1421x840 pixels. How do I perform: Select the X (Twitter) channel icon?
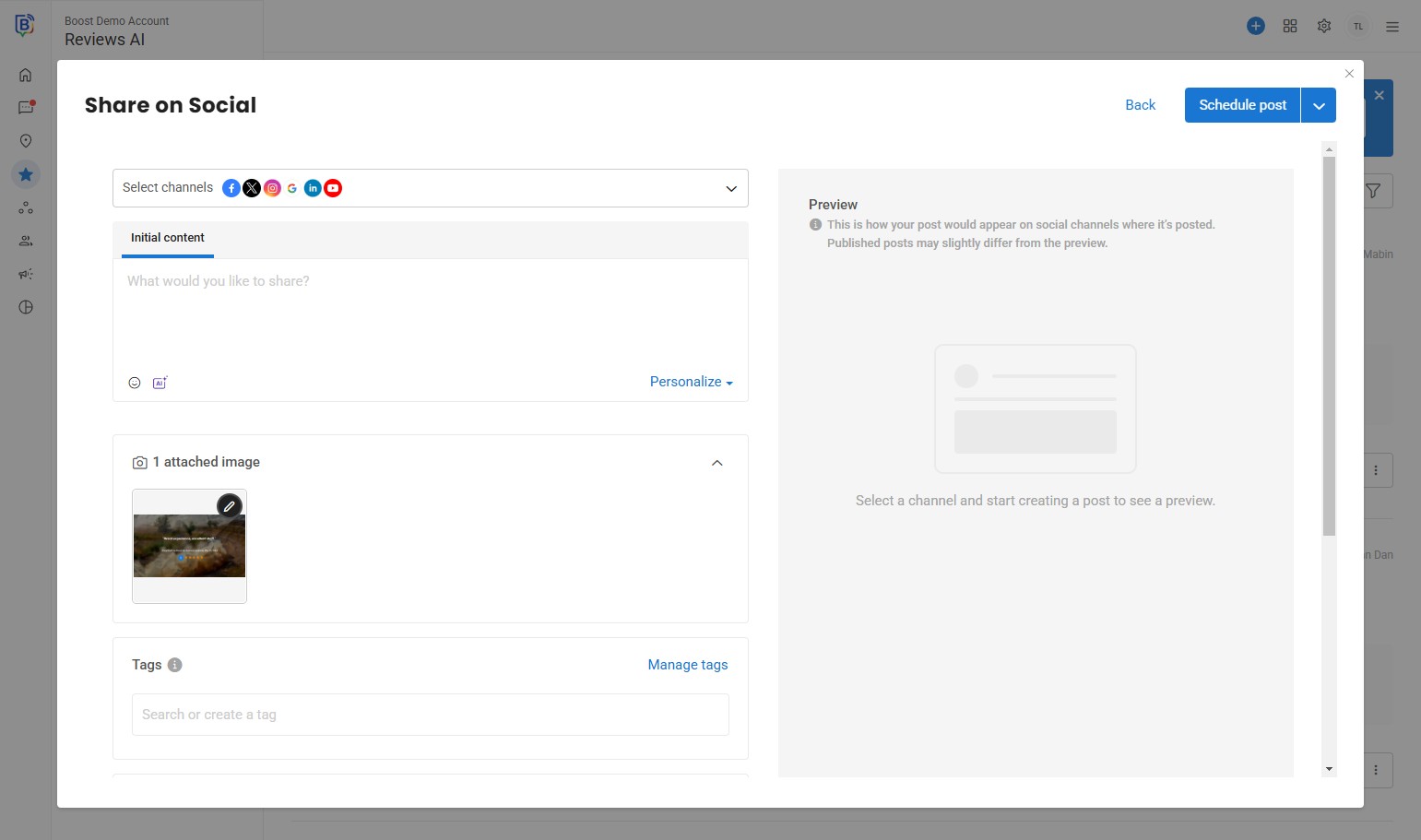252,188
